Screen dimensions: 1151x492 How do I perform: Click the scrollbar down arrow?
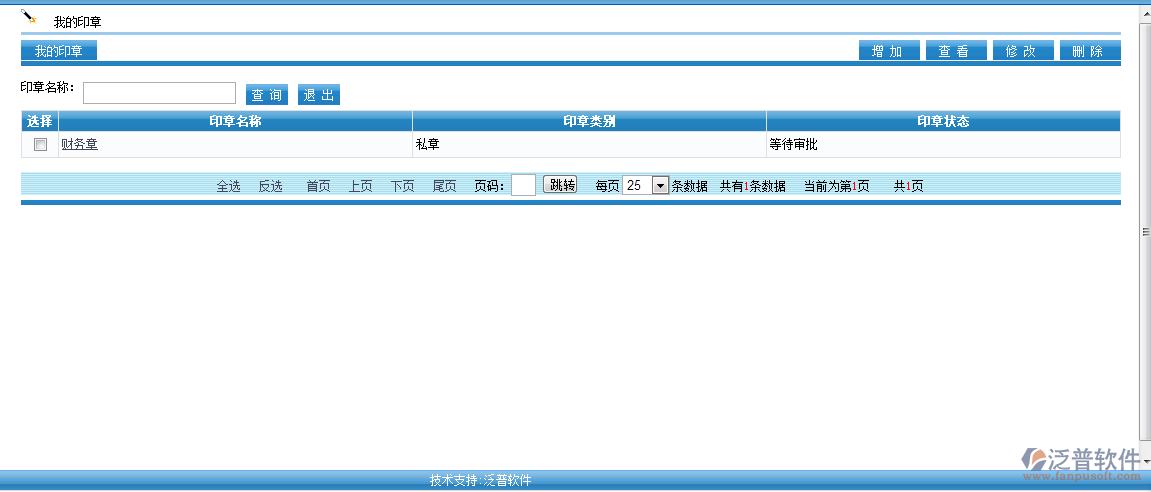click(1145, 461)
